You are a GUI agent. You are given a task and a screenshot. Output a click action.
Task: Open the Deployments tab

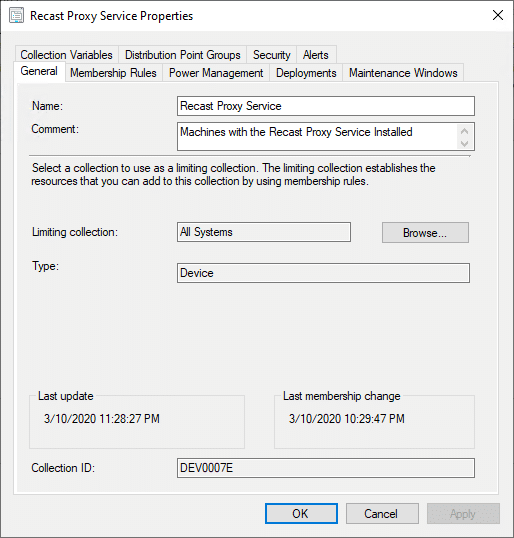pyautogui.click(x=306, y=73)
